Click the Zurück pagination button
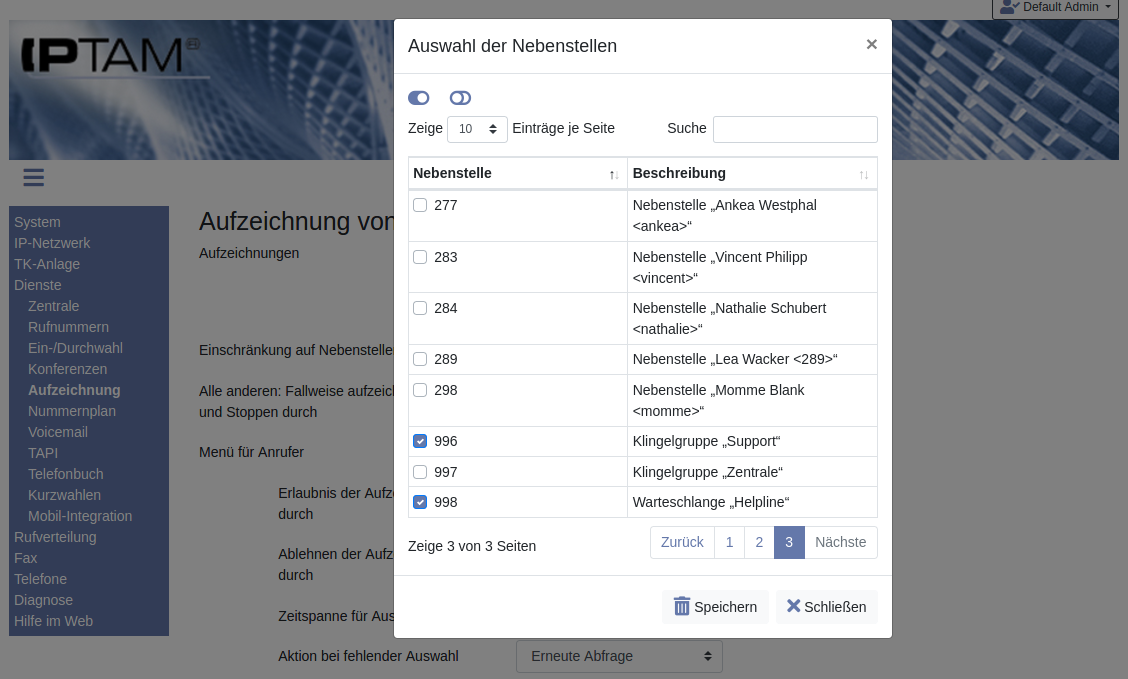Image resolution: width=1128 pixels, height=679 pixels. tap(682, 542)
